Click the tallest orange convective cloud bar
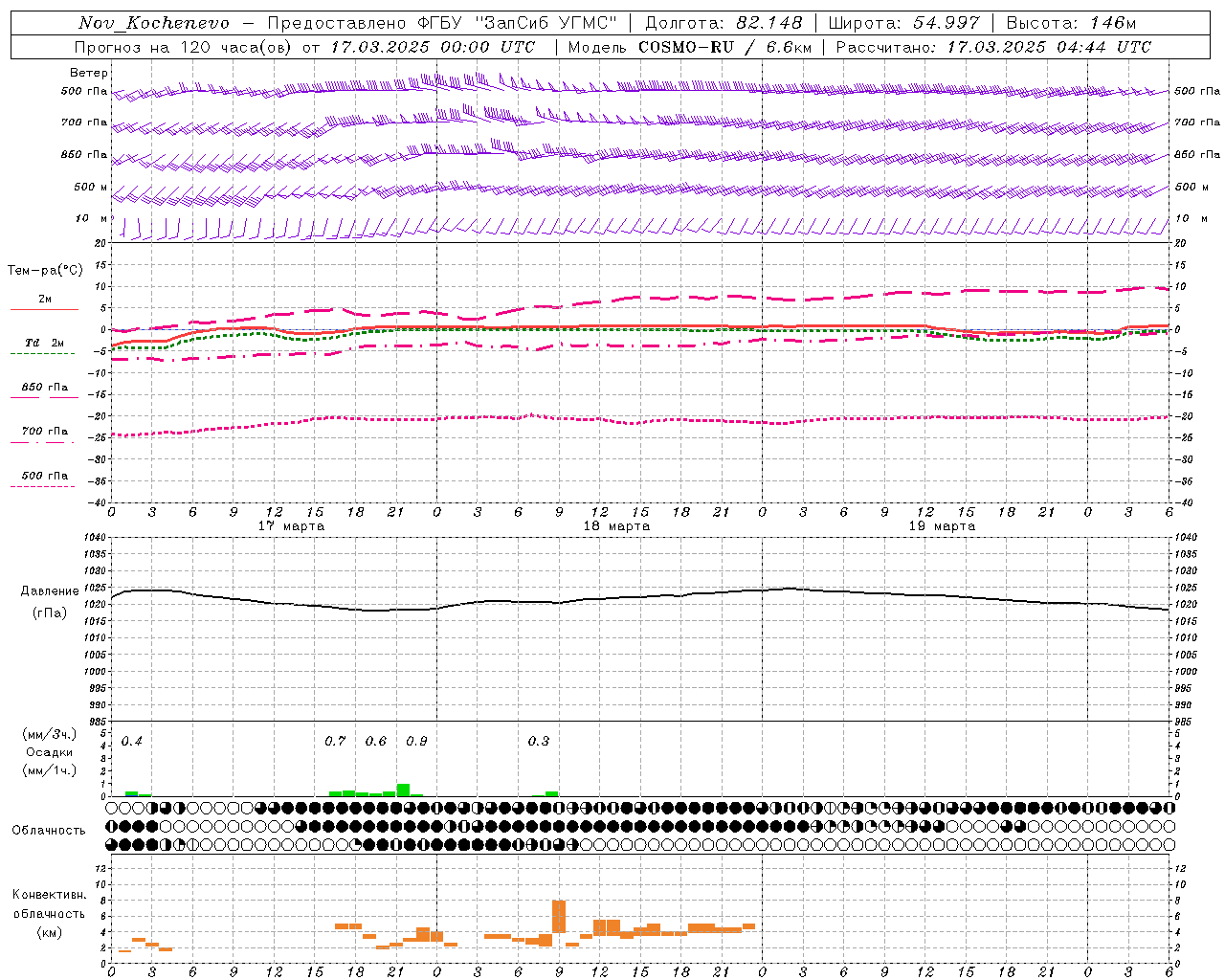1225x980 pixels. click(x=559, y=917)
